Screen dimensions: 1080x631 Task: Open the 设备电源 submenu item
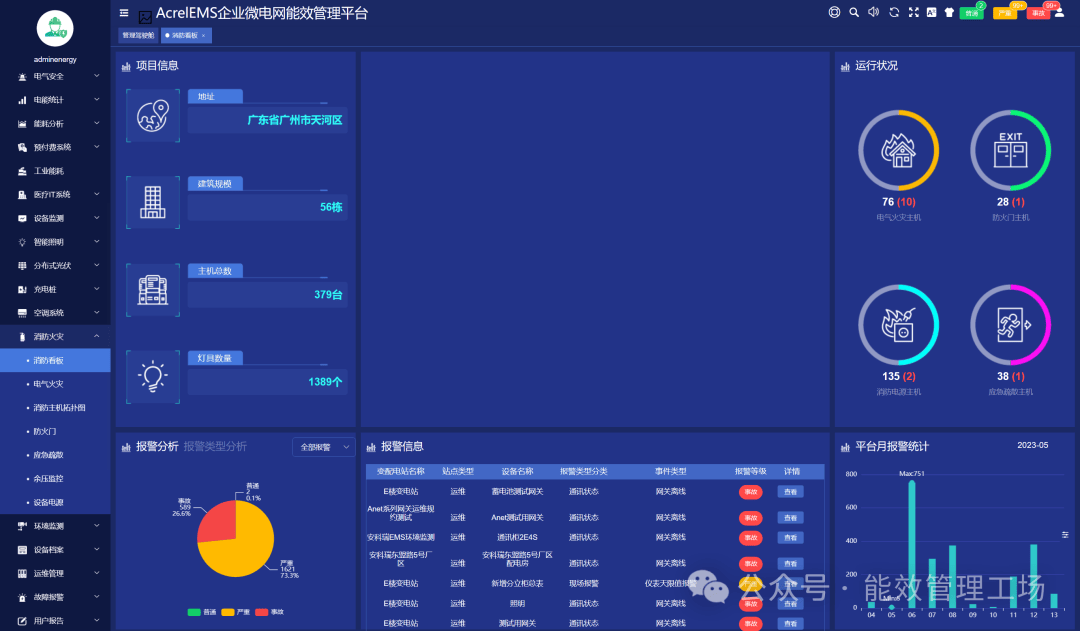coord(55,502)
